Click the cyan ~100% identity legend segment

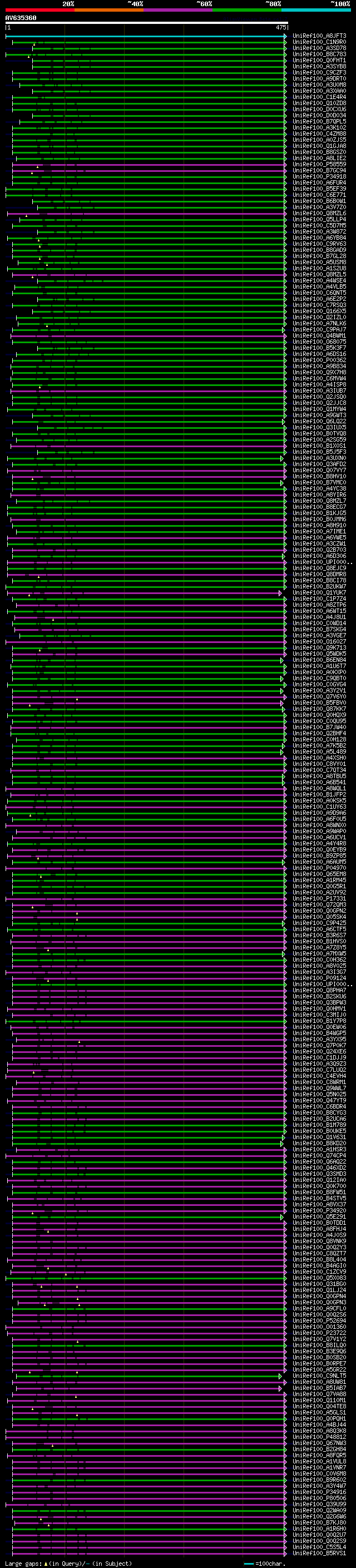pyautogui.click(x=317, y=10)
